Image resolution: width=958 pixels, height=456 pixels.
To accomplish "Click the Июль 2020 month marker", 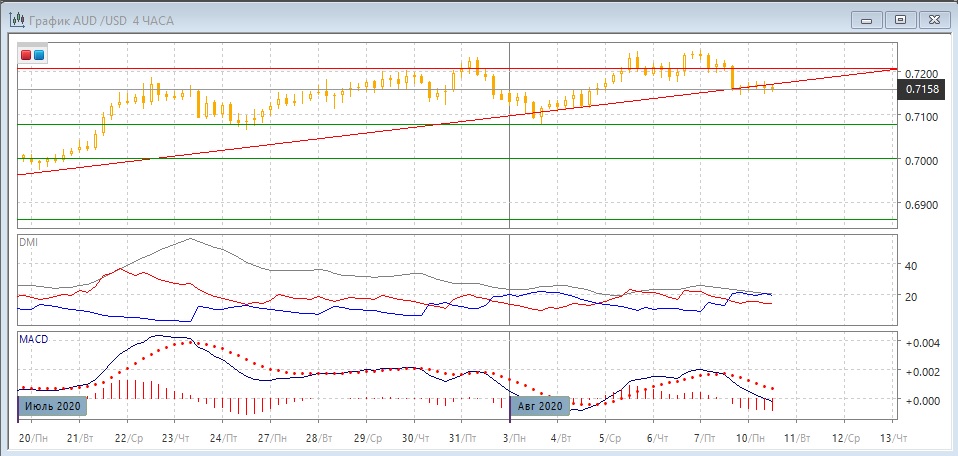I will [52, 406].
